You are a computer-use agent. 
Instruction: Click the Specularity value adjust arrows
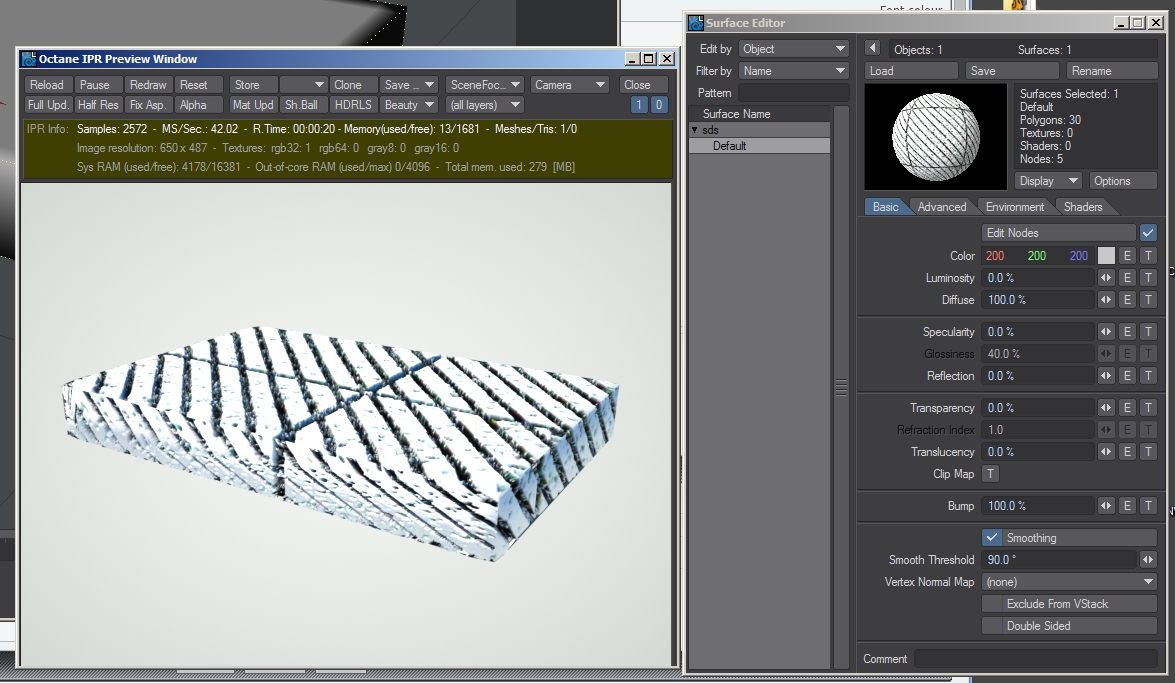[1106, 331]
